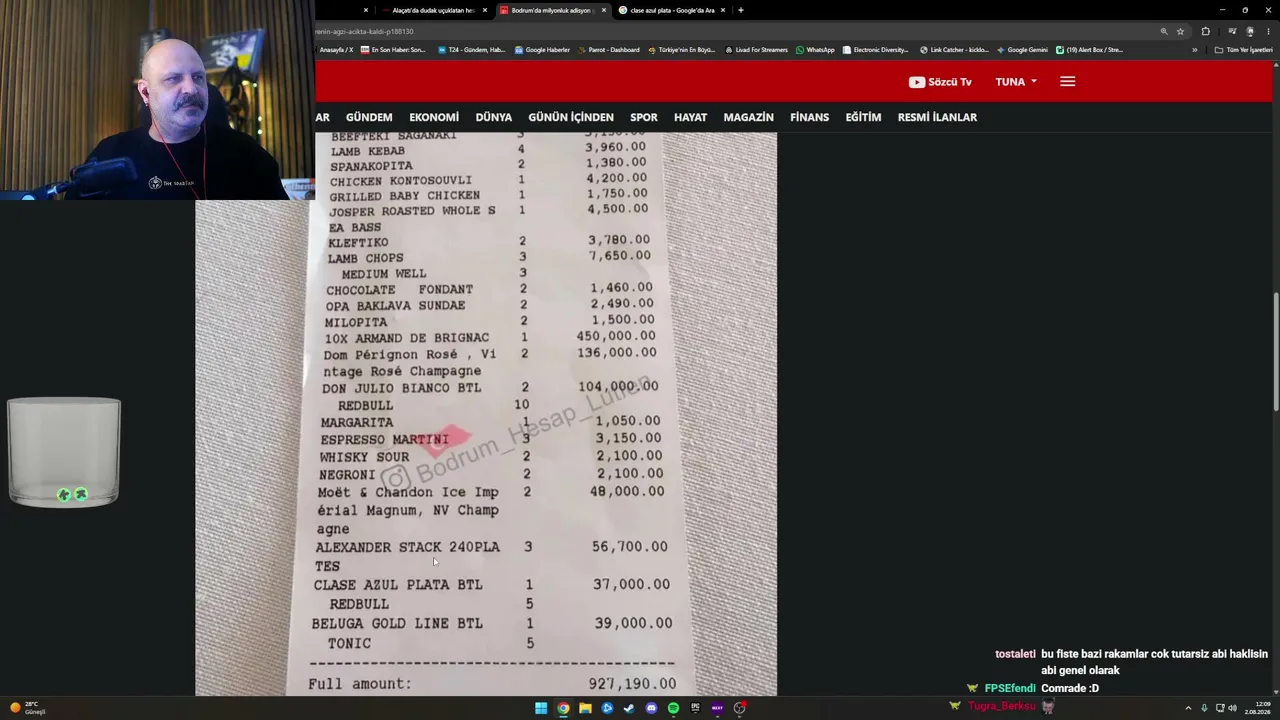Close the clase azul plata Google tab
Viewport: 1280px width, 720px height.
coord(723,10)
